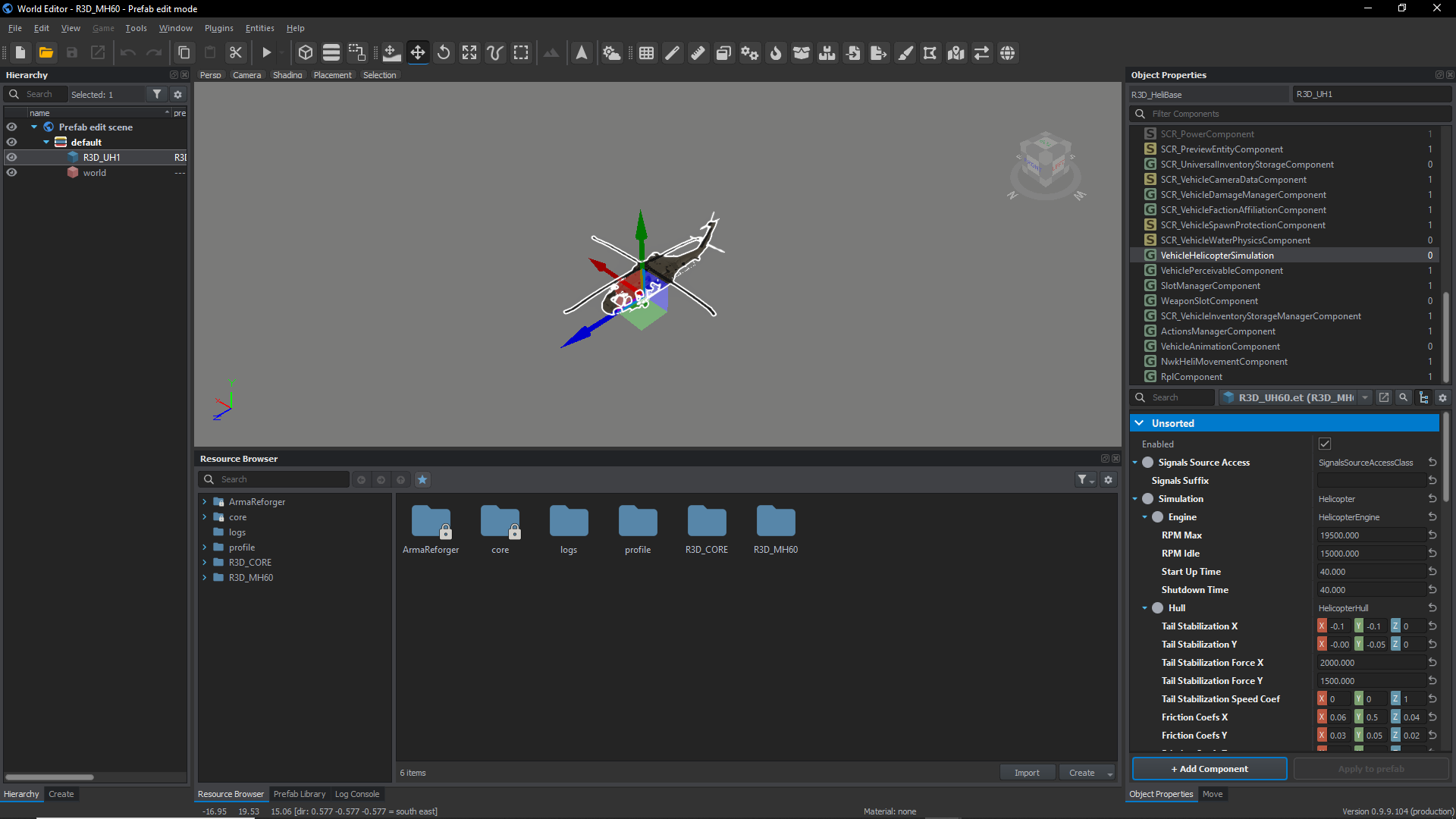This screenshot has width=1456, height=819.
Task: Hide the world entity with eye icon
Action: point(11,173)
